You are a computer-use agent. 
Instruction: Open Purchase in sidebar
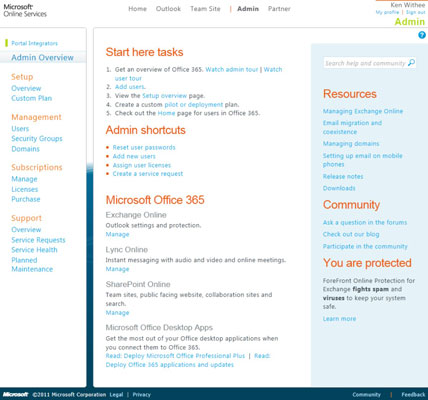click(26, 199)
